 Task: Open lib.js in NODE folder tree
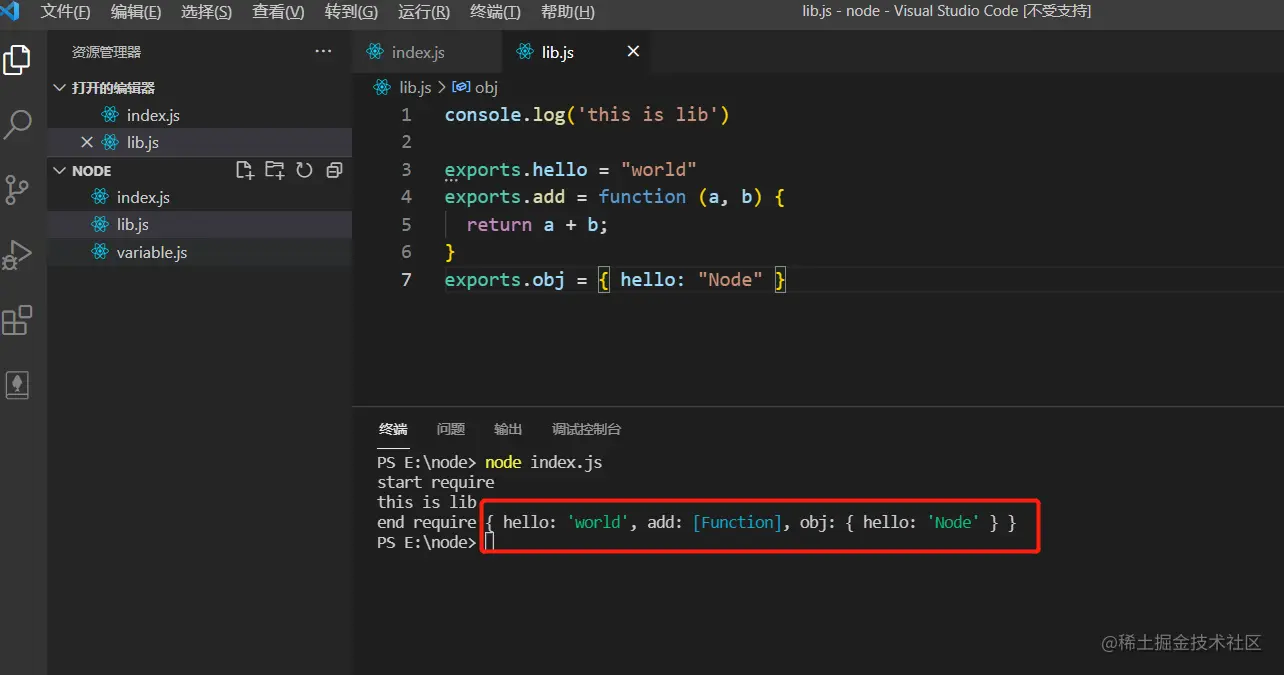coord(200,224)
